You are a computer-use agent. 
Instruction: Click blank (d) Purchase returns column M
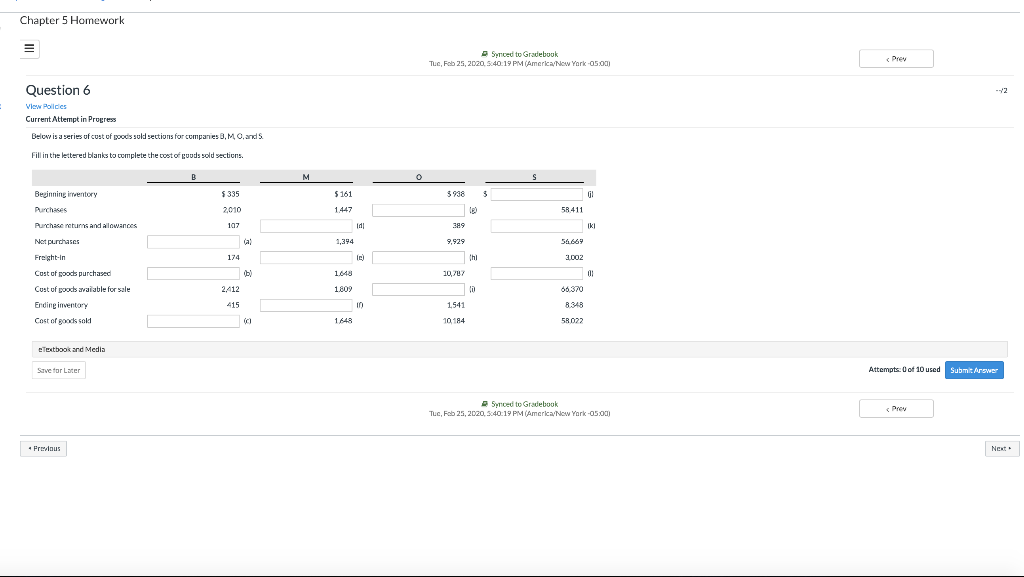[307, 225]
